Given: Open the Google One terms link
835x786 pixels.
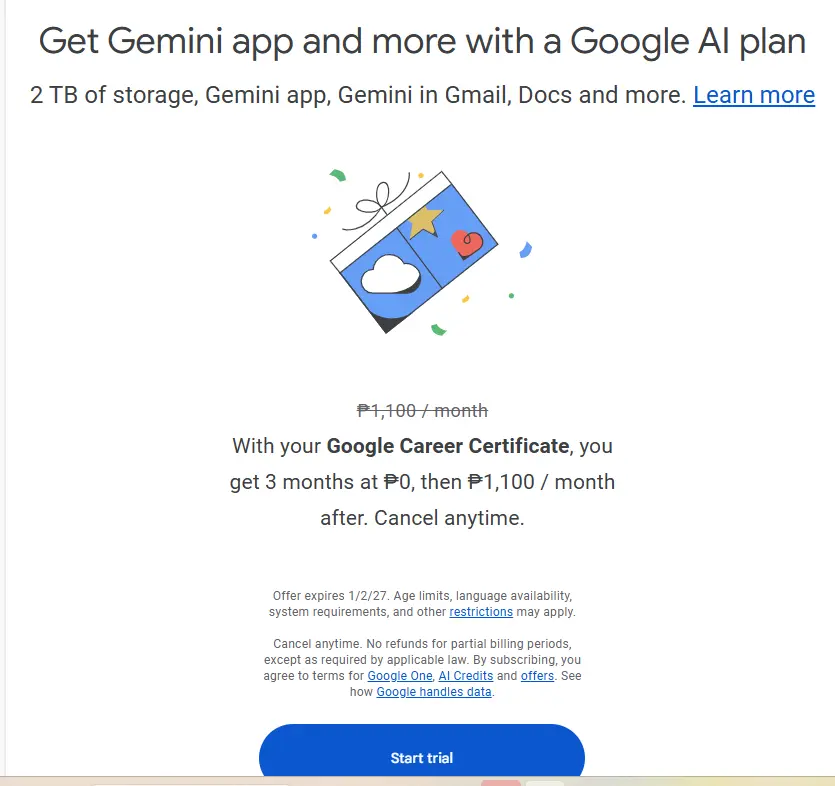Looking at the screenshot, I should pyautogui.click(x=400, y=676).
